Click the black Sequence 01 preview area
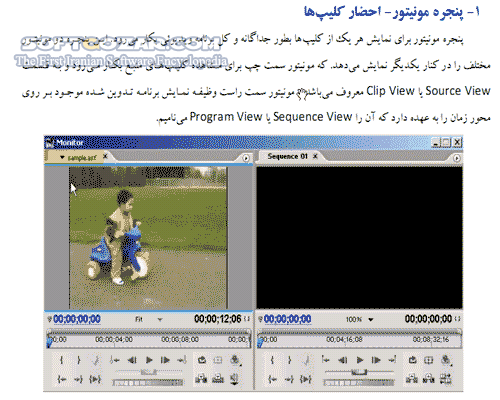 (x=359, y=238)
